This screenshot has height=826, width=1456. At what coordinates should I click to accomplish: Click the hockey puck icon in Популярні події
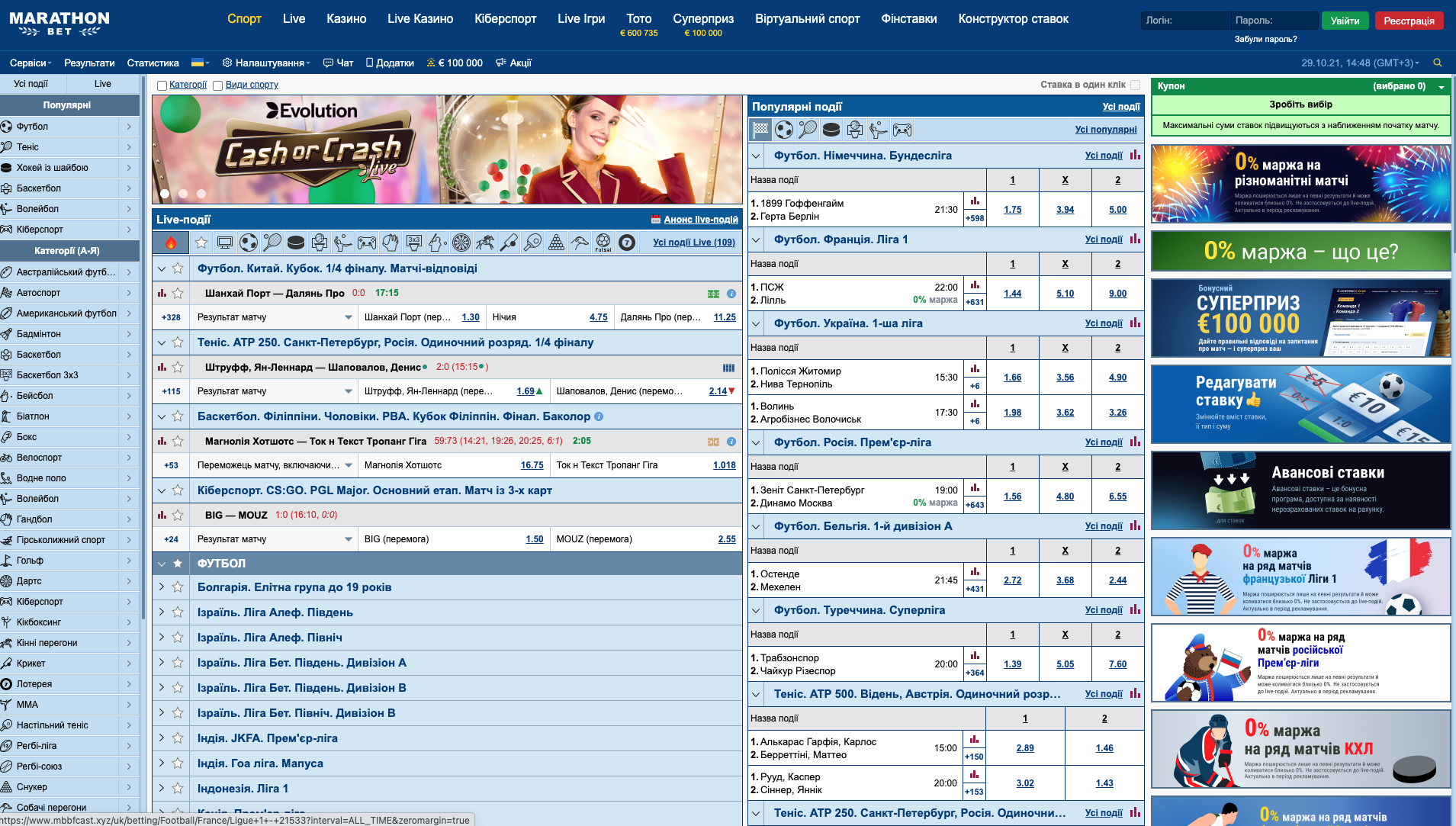(x=831, y=130)
